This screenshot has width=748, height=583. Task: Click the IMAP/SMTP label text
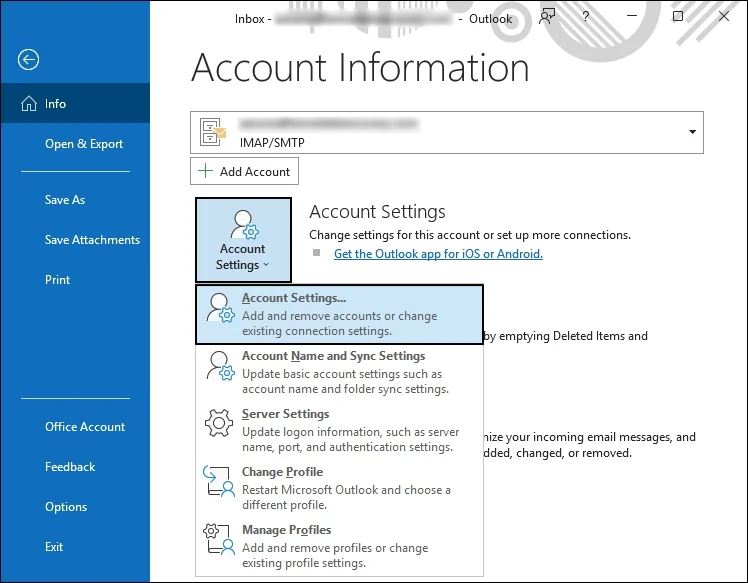[272, 143]
